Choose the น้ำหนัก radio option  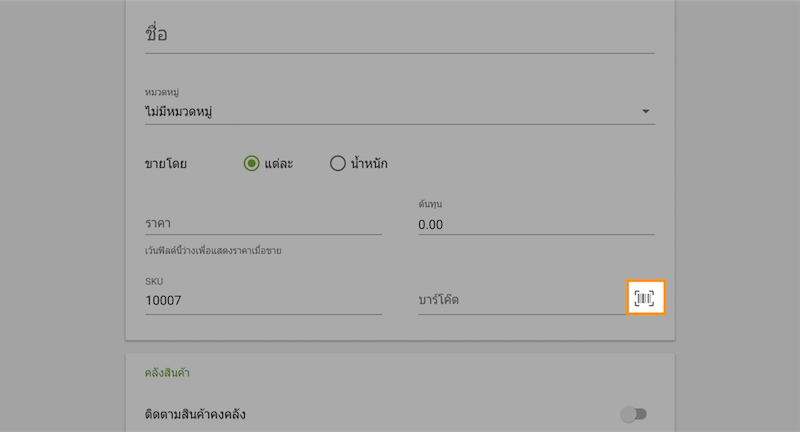(x=337, y=163)
